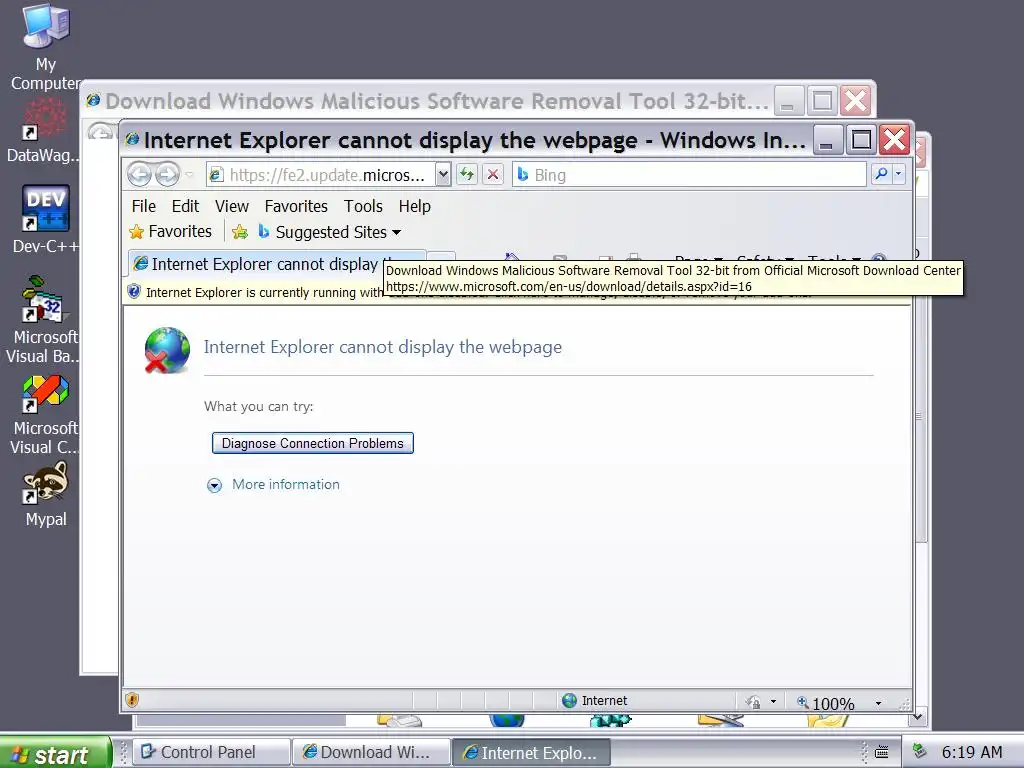The height and width of the screenshot is (768, 1024).
Task: Click the green Refresh arrows icon
Action: coord(466,174)
